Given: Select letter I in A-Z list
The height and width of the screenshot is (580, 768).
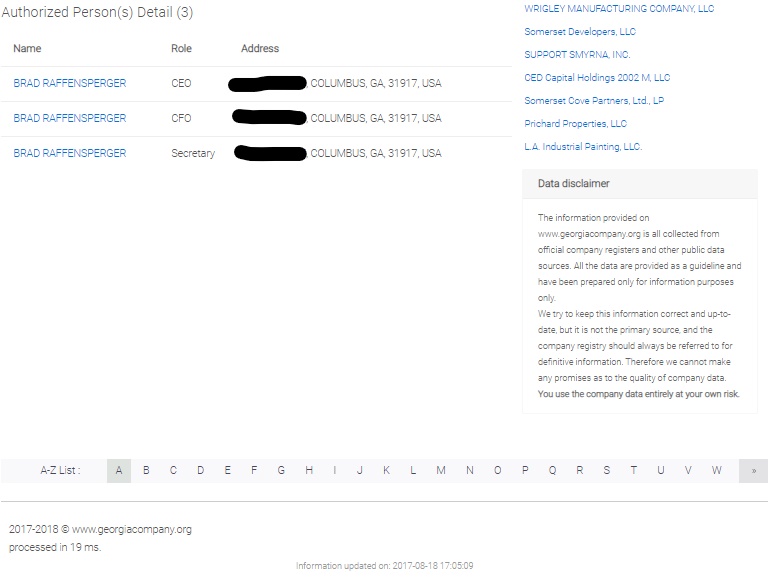Looking at the screenshot, I should coord(335,471).
